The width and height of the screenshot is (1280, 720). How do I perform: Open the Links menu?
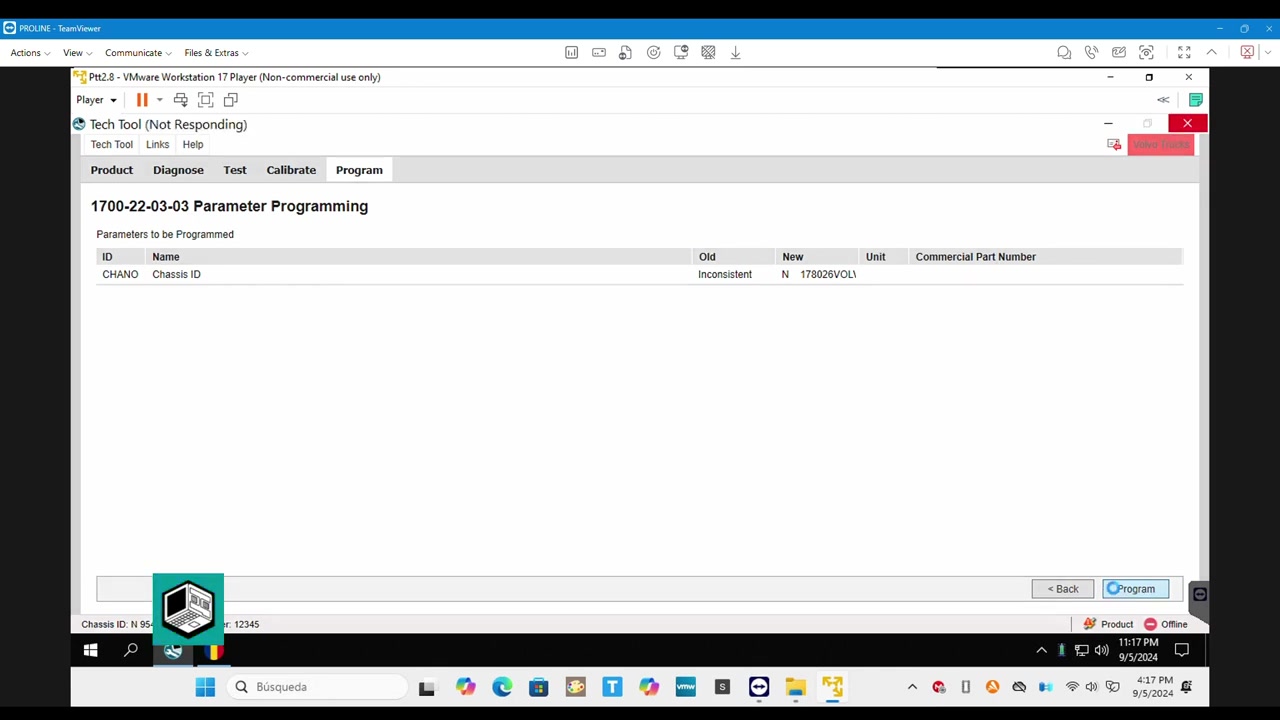click(157, 144)
